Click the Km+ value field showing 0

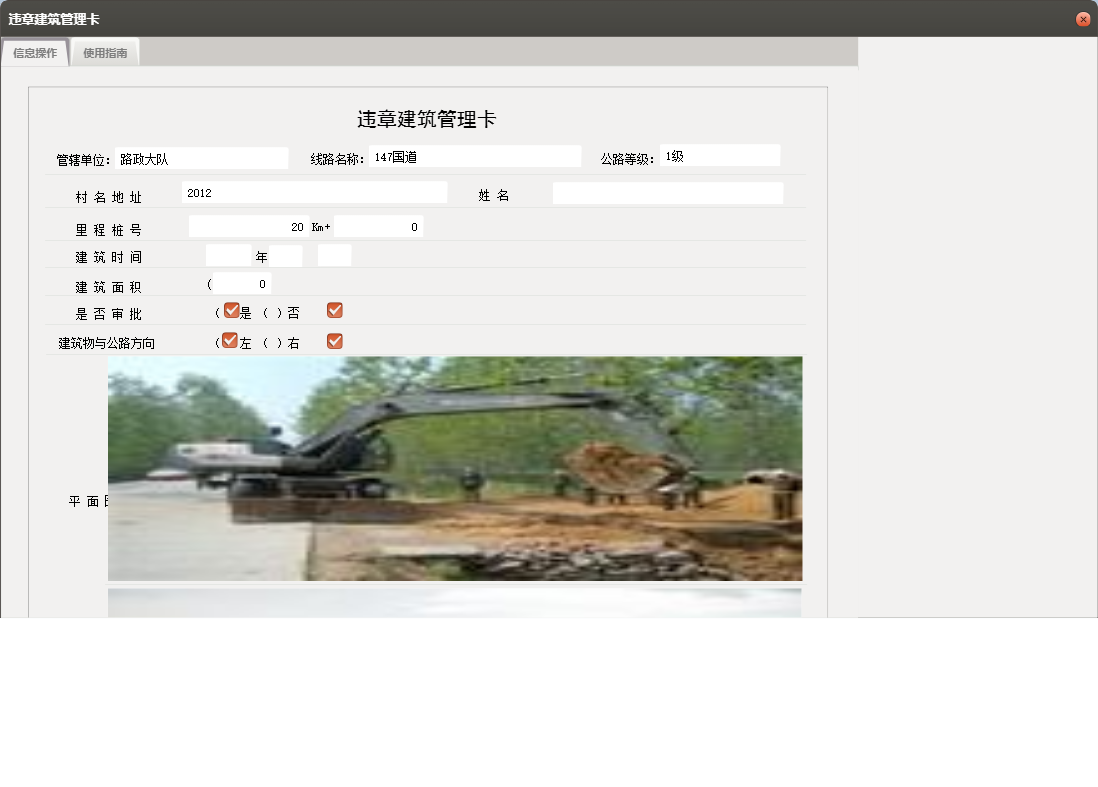click(378, 226)
